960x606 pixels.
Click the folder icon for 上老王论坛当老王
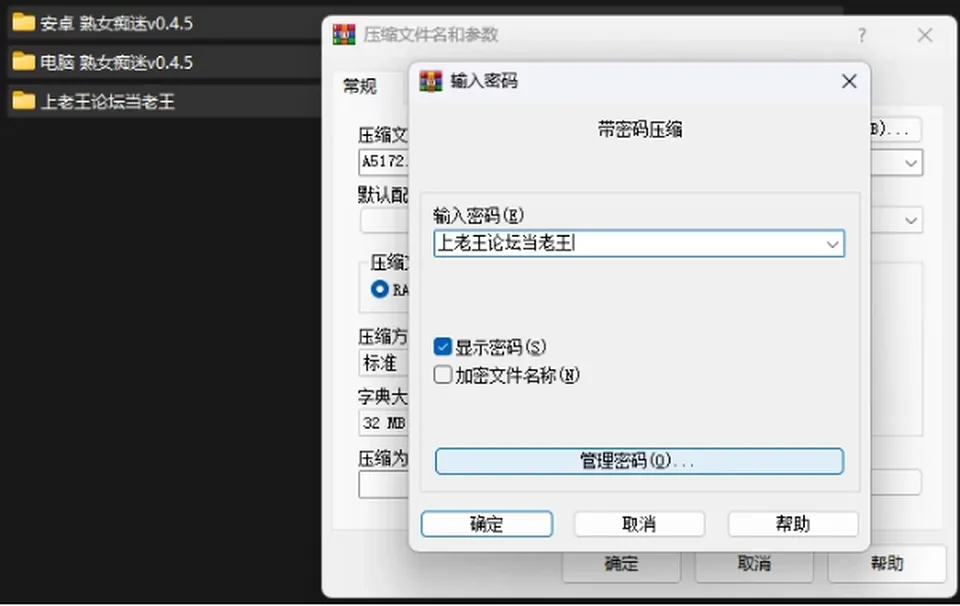[23, 100]
